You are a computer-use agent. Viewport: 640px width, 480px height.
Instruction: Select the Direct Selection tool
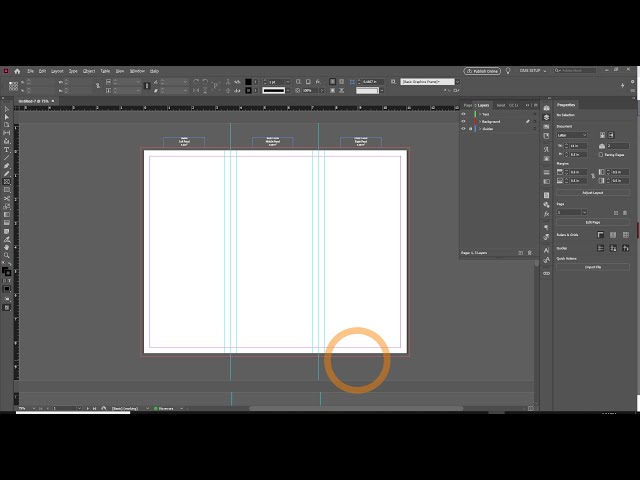(7, 117)
